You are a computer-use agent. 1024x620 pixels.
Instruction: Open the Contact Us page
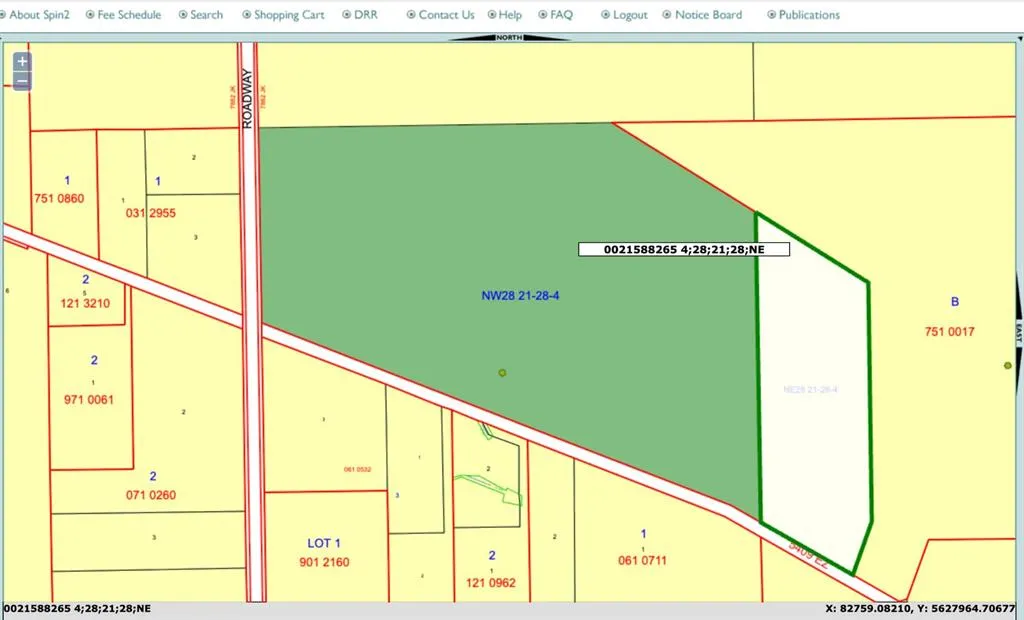(447, 14)
